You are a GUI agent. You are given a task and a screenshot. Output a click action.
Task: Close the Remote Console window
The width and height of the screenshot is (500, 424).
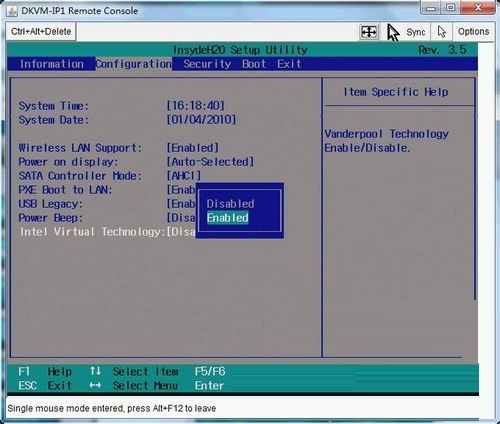coord(478,8)
